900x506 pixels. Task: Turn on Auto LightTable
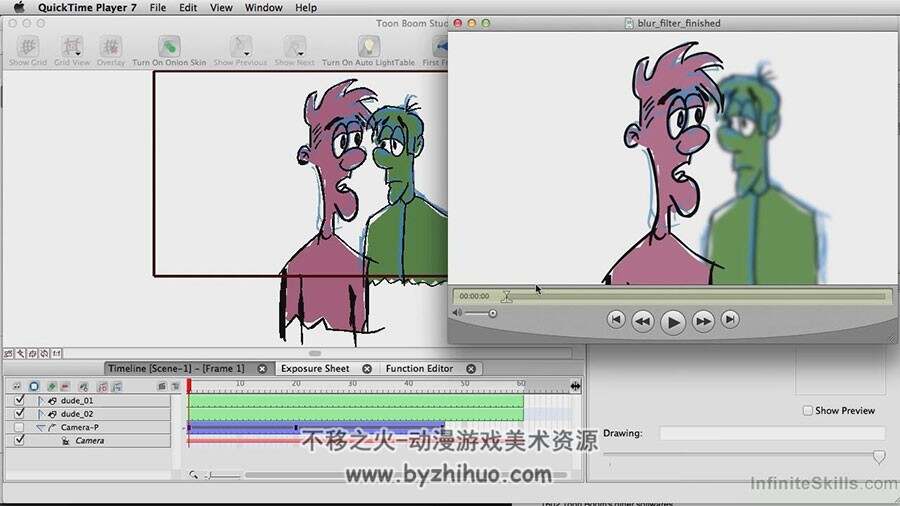(x=368, y=50)
